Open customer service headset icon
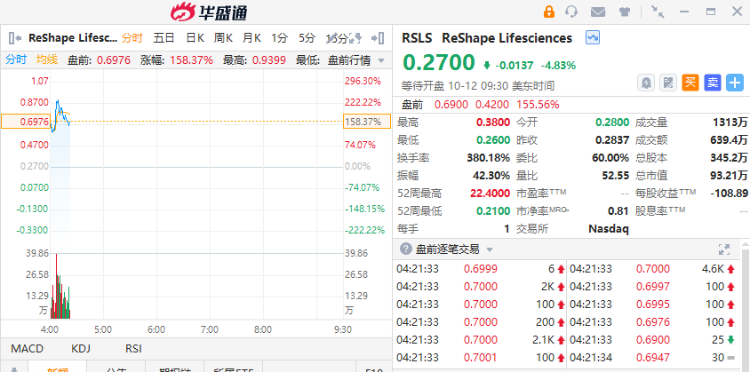The height and width of the screenshot is (372, 750). [x=571, y=11]
